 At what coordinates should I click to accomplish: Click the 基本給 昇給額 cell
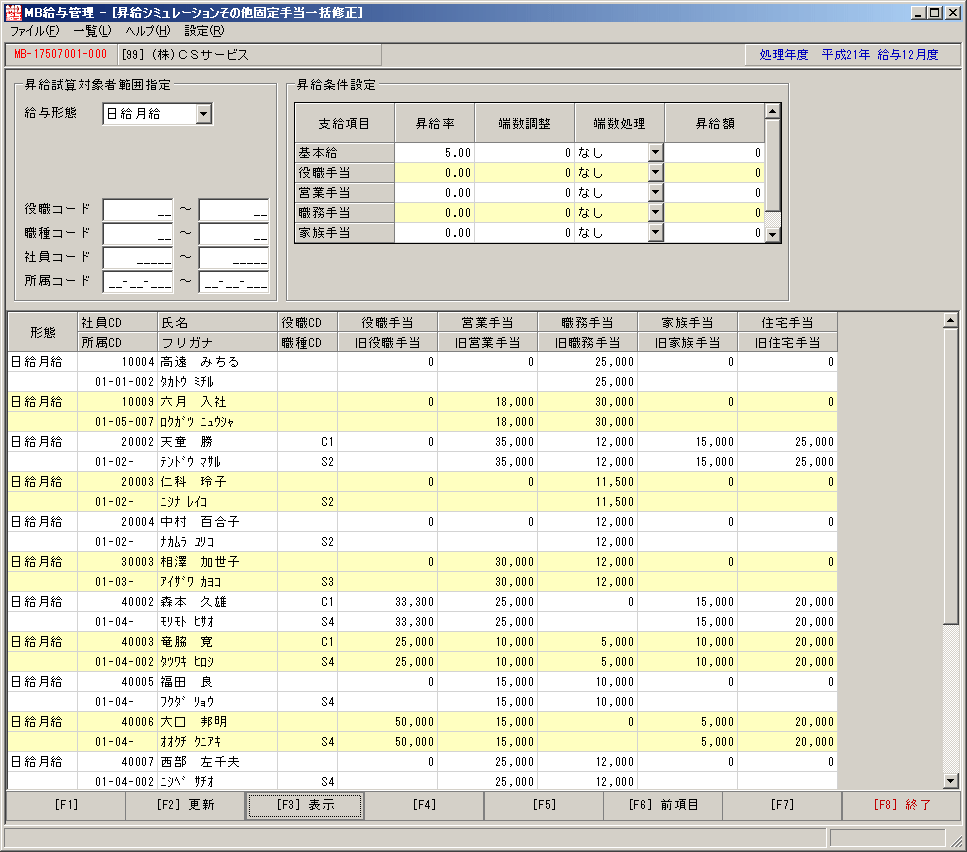714,152
